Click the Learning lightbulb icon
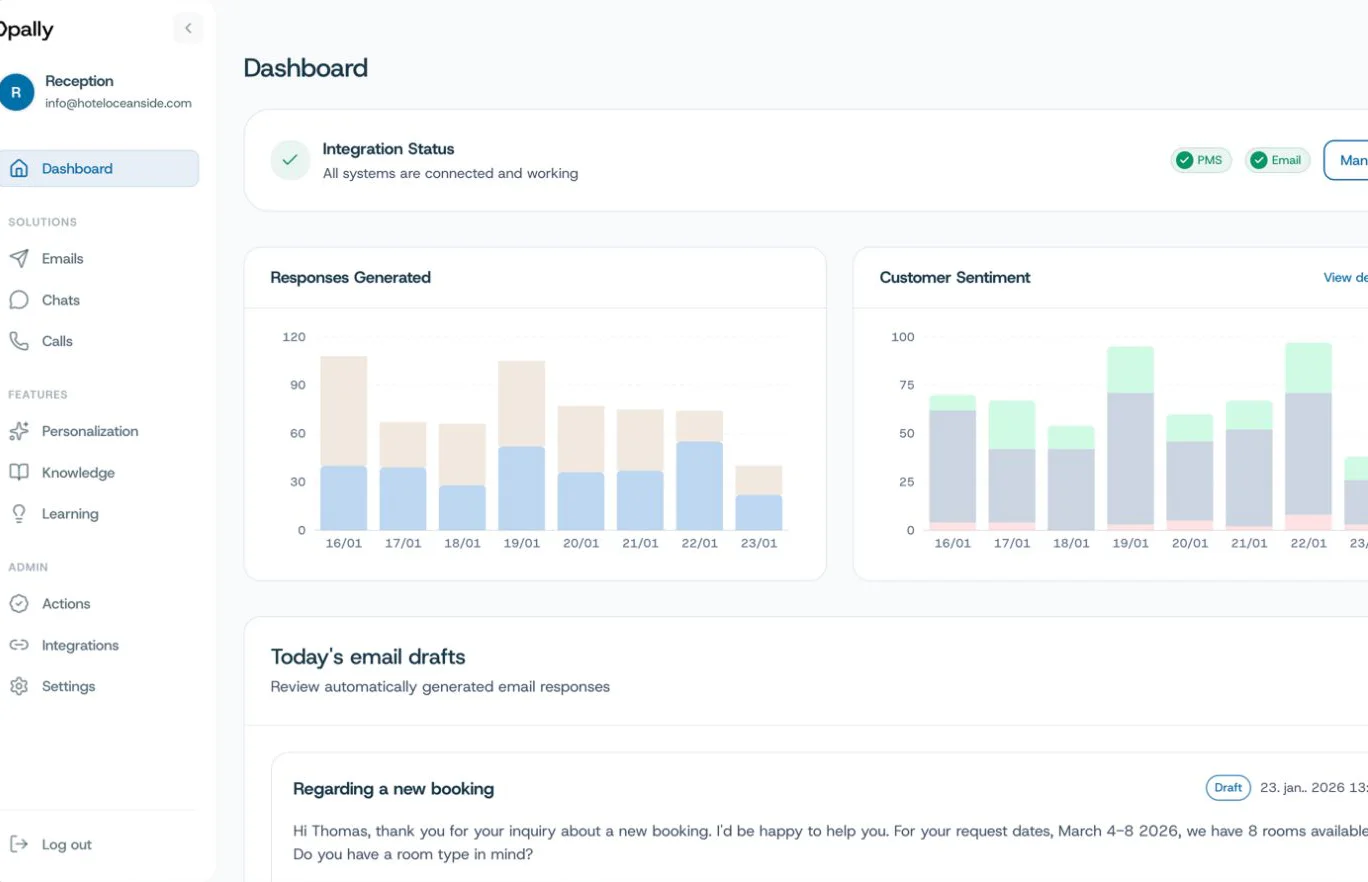The width and height of the screenshot is (1368, 882). [x=19, y=514]
